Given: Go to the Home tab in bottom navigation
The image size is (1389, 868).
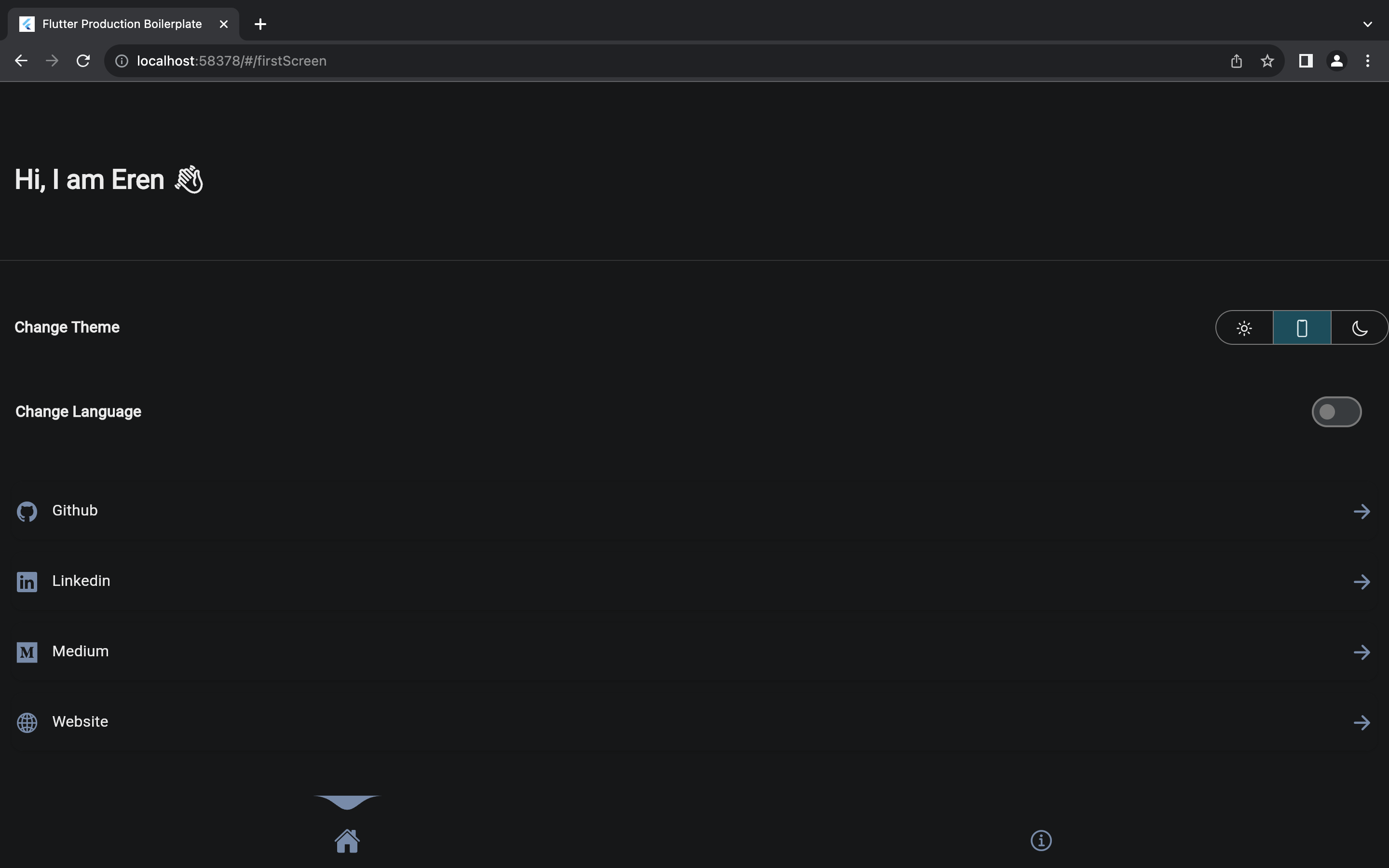Looking at the screenshot, I should 347,841.
